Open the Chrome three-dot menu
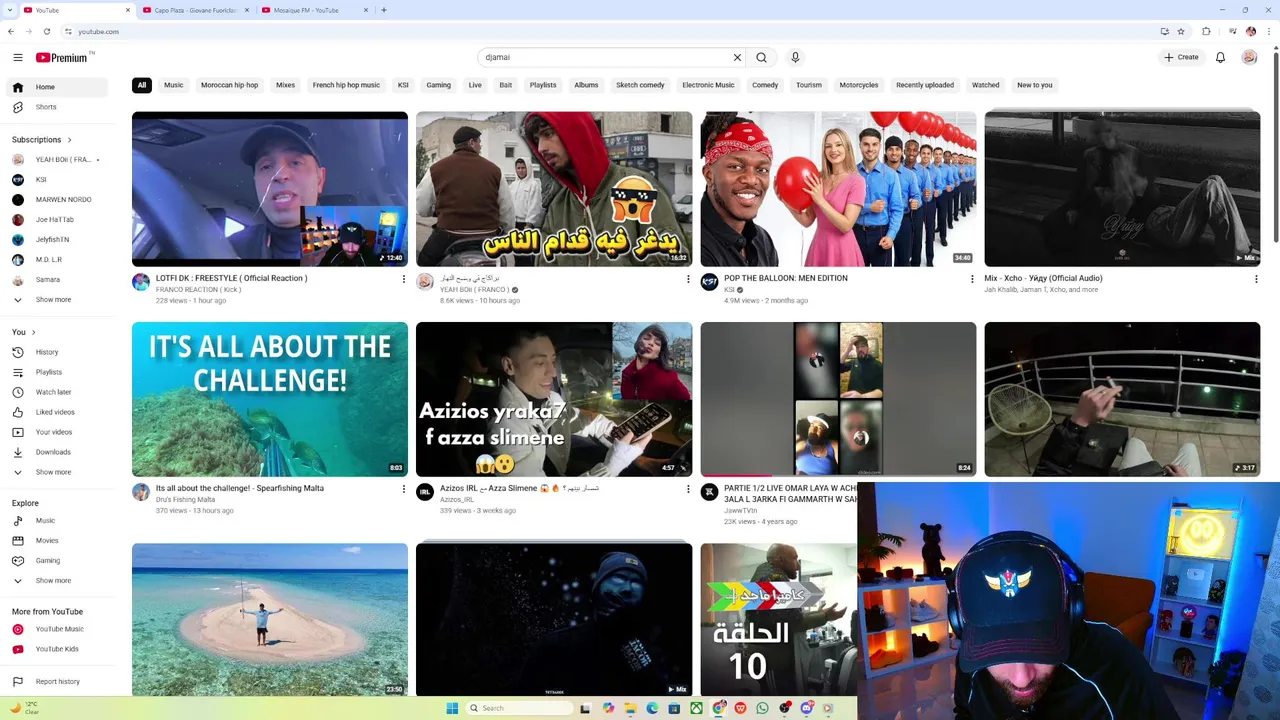Screen dimensions: 1280x720 pyautogui.click(x=1269, y=31)
